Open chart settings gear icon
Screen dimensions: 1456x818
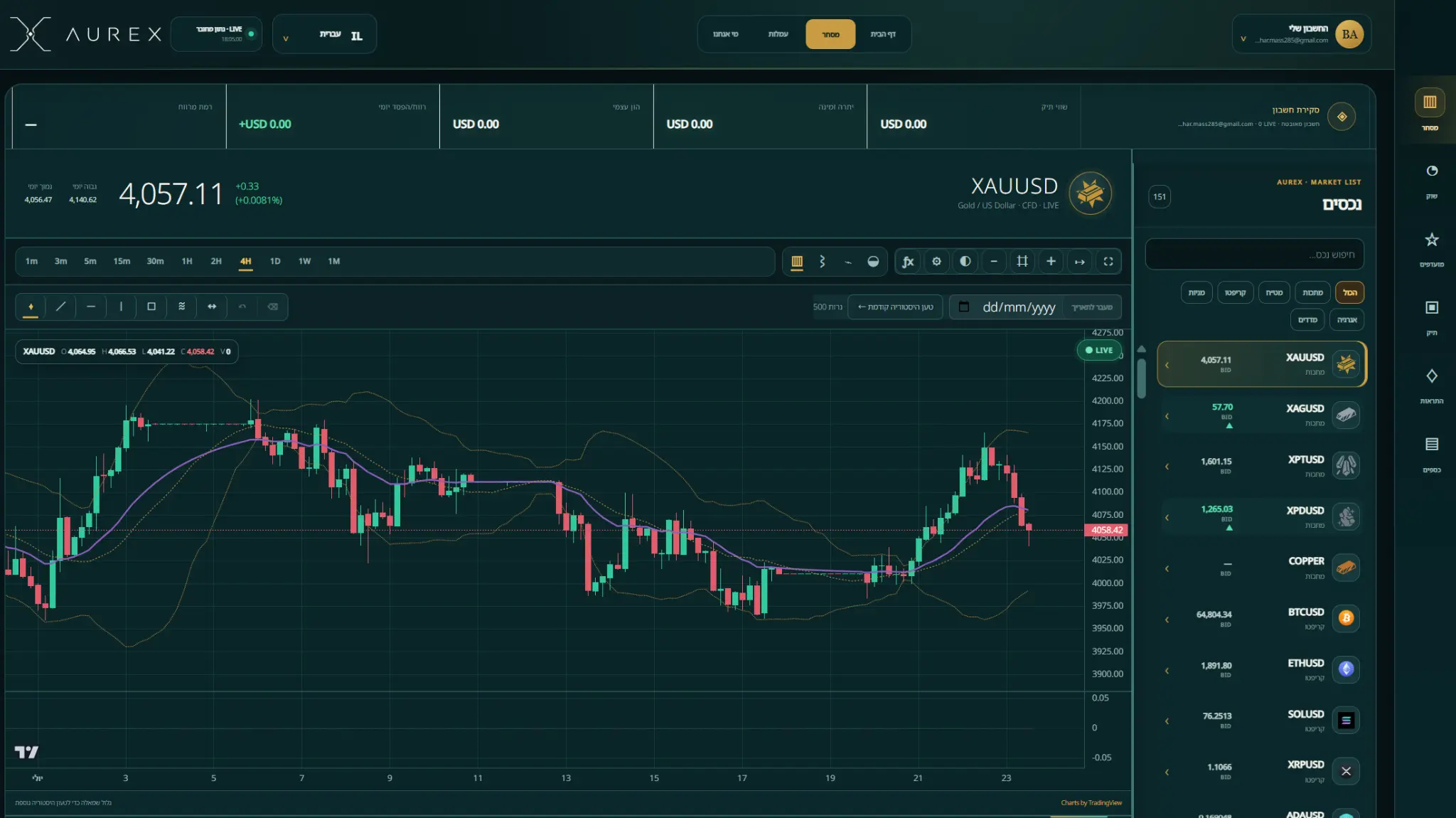pyautogui.click(x=936, y=262)
